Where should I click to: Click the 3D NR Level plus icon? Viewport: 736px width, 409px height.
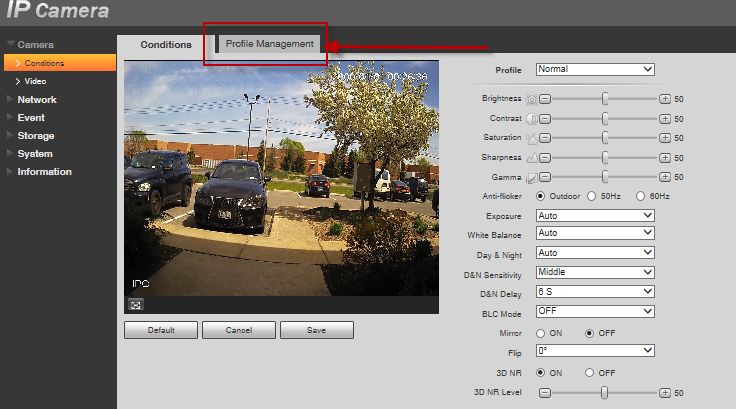665,392
